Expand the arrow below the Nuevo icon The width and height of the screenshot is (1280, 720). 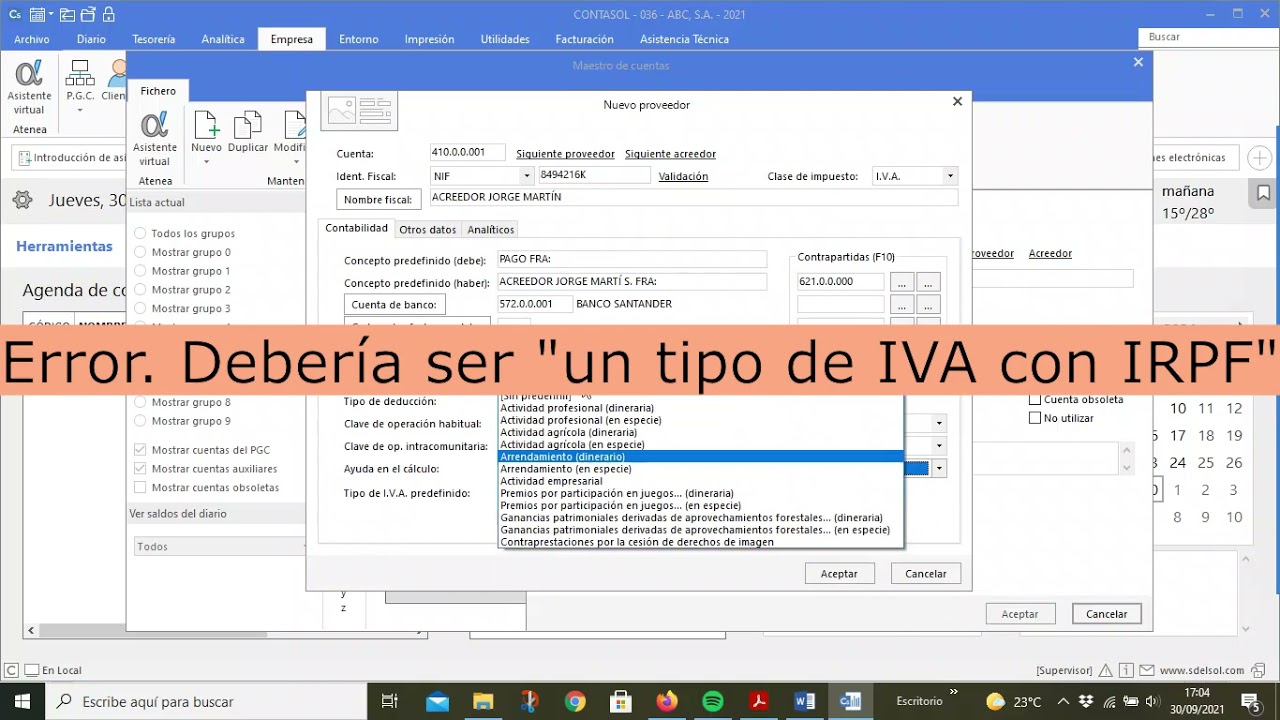(x=206, y=162)
